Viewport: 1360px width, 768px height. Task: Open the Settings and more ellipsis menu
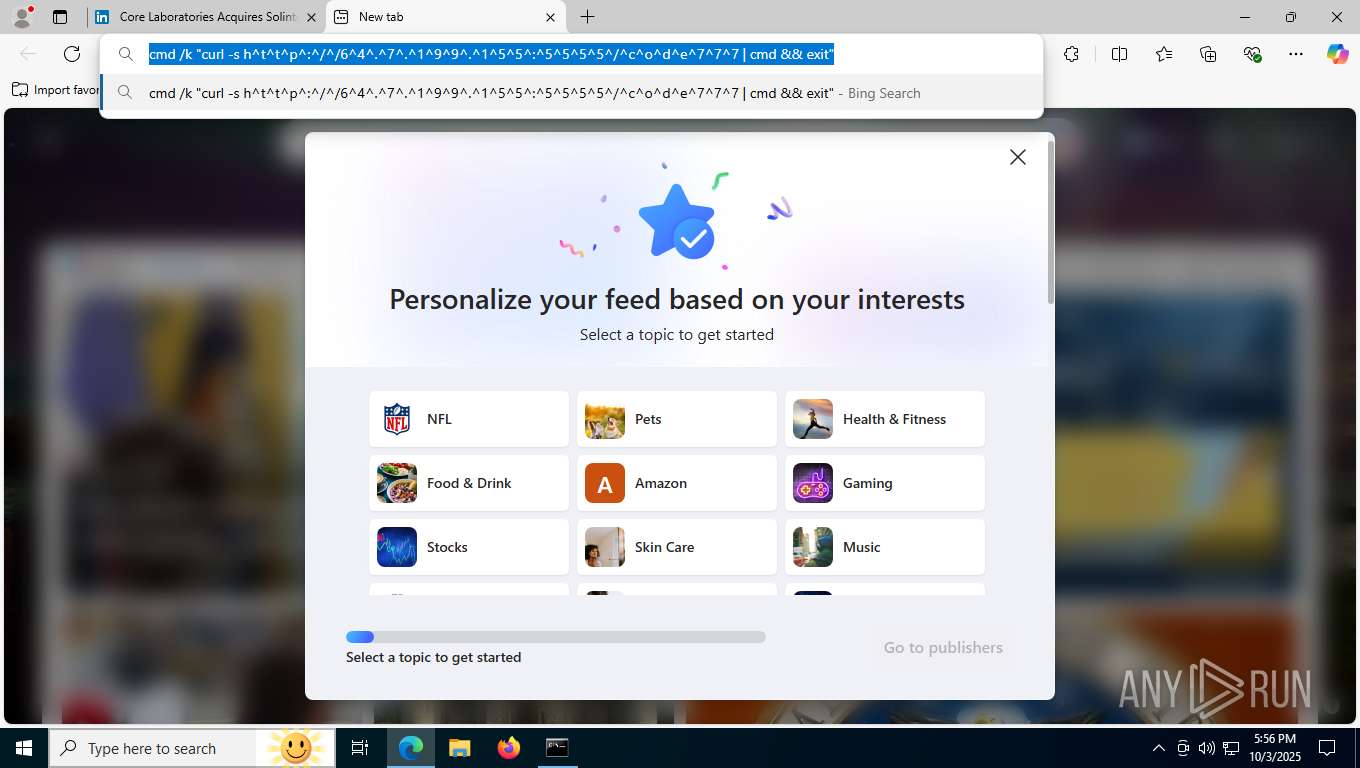point(1296,54)
